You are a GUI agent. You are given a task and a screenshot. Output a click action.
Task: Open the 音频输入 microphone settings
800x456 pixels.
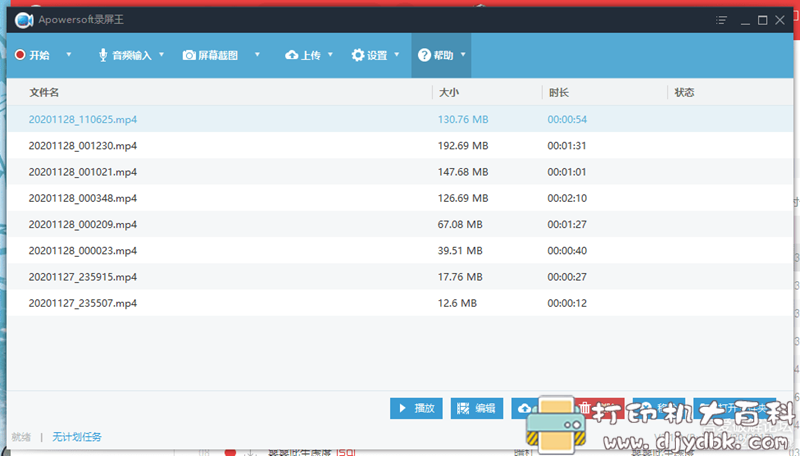coord(125,55)
